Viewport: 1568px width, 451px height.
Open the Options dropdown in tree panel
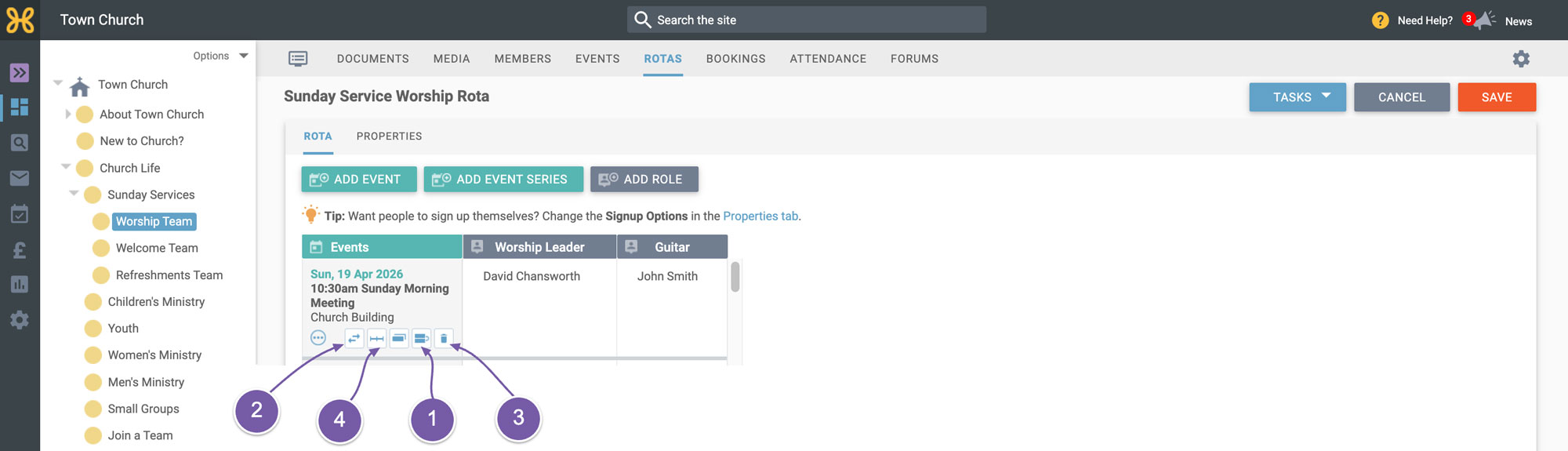click(x=220, y=56)
